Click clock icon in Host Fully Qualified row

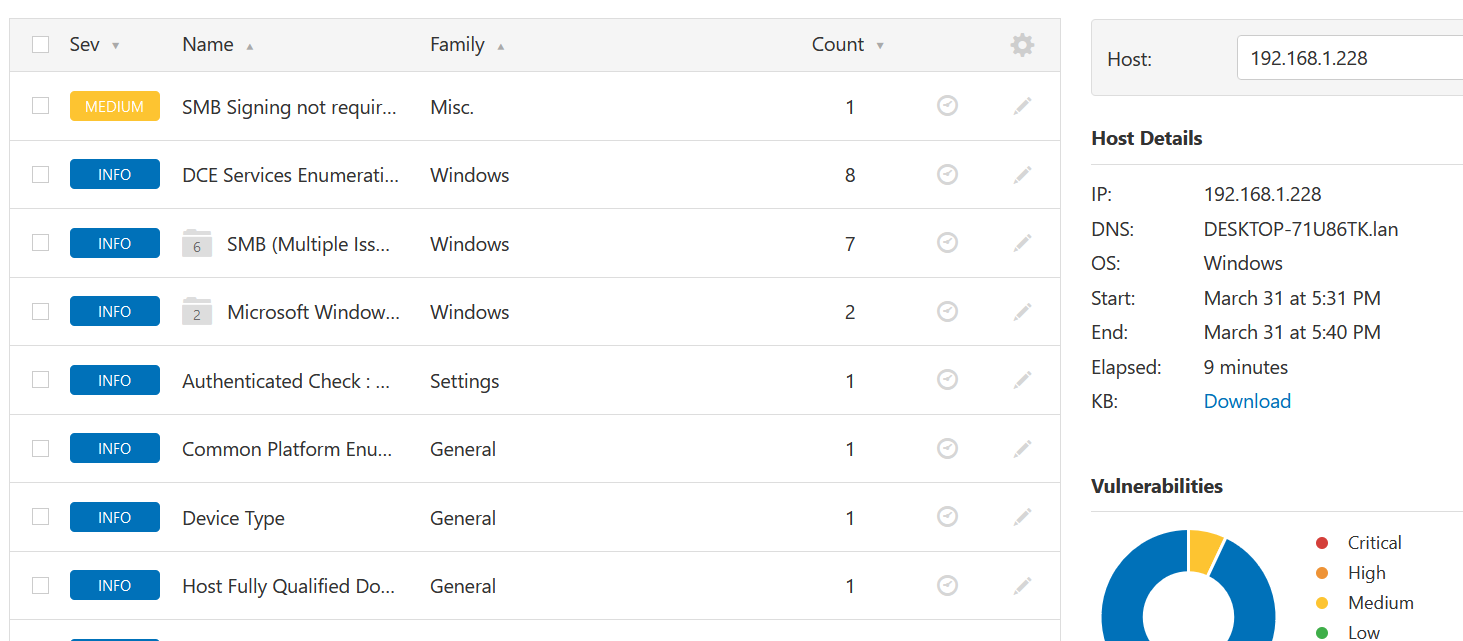[x=948, y=586]
